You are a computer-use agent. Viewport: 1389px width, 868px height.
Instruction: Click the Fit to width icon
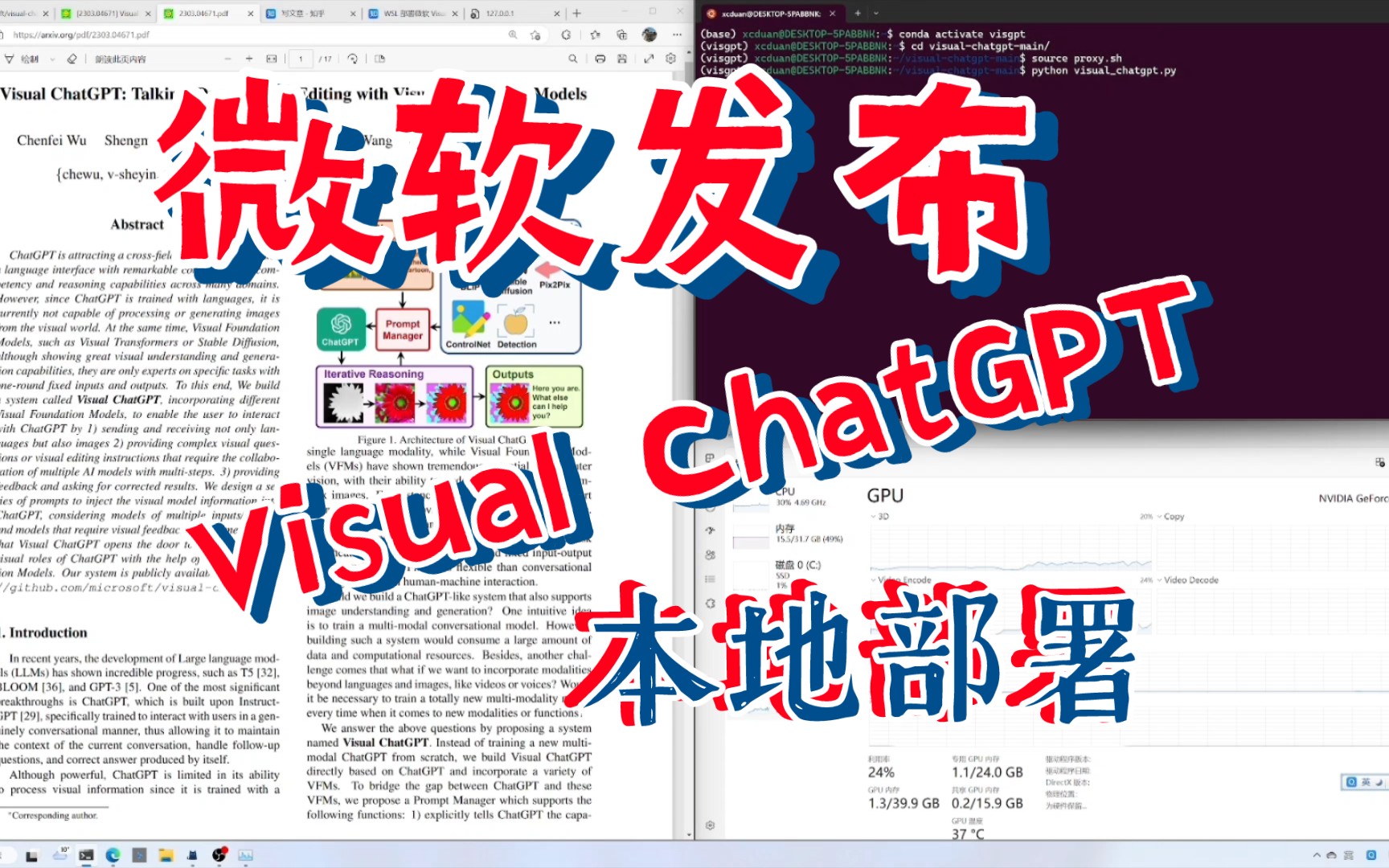coord(272,59)
